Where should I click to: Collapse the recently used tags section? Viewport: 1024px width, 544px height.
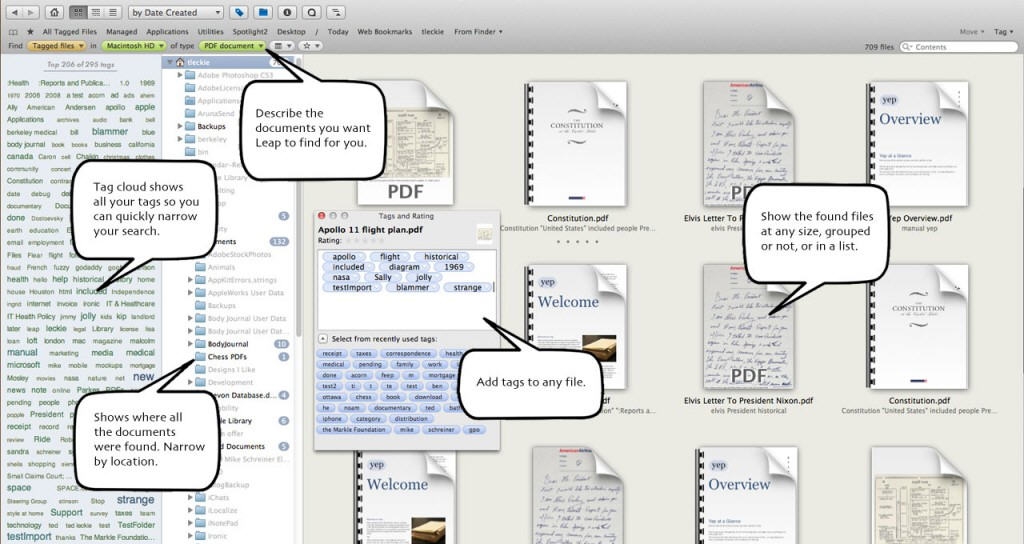(x=323, y=339)
